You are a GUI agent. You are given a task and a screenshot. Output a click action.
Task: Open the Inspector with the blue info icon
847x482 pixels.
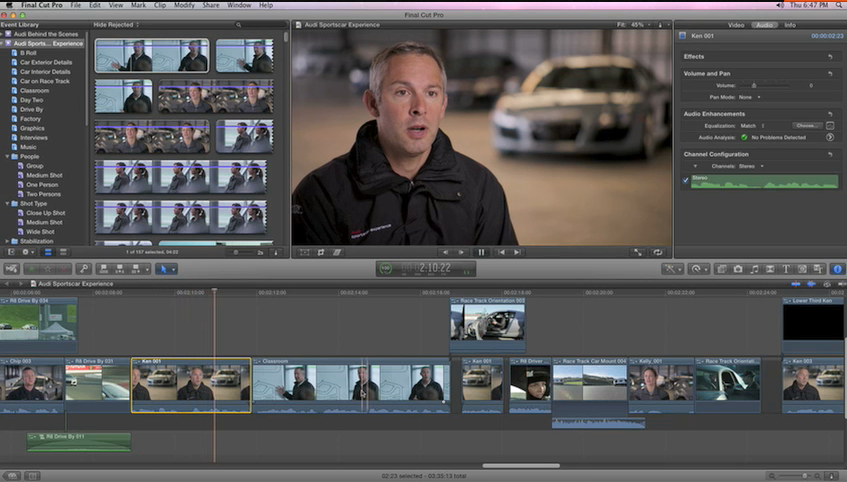click(x=837, y=269)
